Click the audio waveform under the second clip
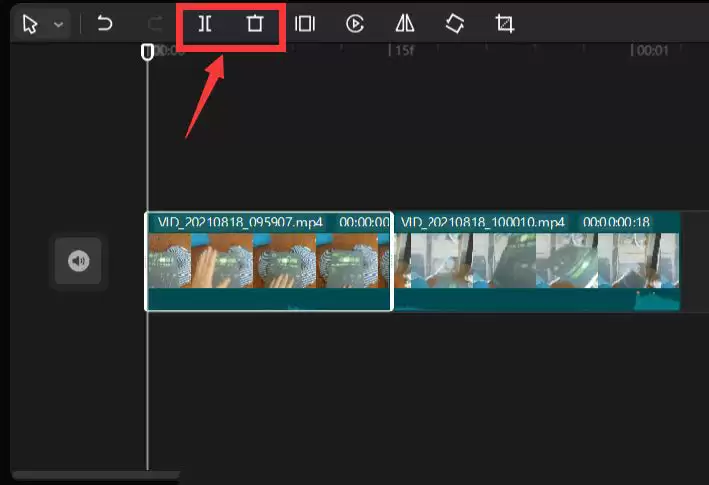 pyautogui.click(x=536, y=301)
